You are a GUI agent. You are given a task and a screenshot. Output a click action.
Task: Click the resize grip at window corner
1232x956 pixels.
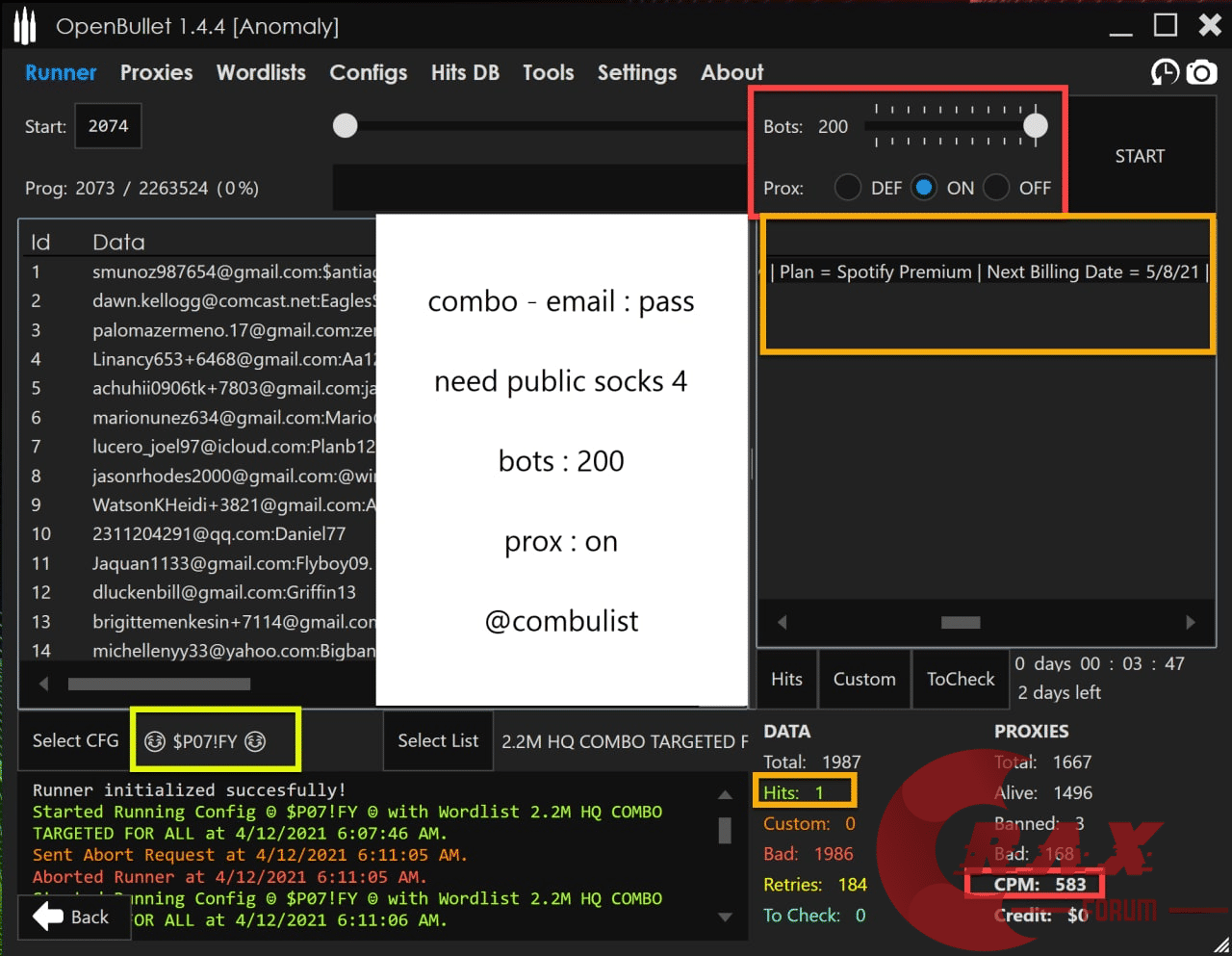(x=1220, y=944)
